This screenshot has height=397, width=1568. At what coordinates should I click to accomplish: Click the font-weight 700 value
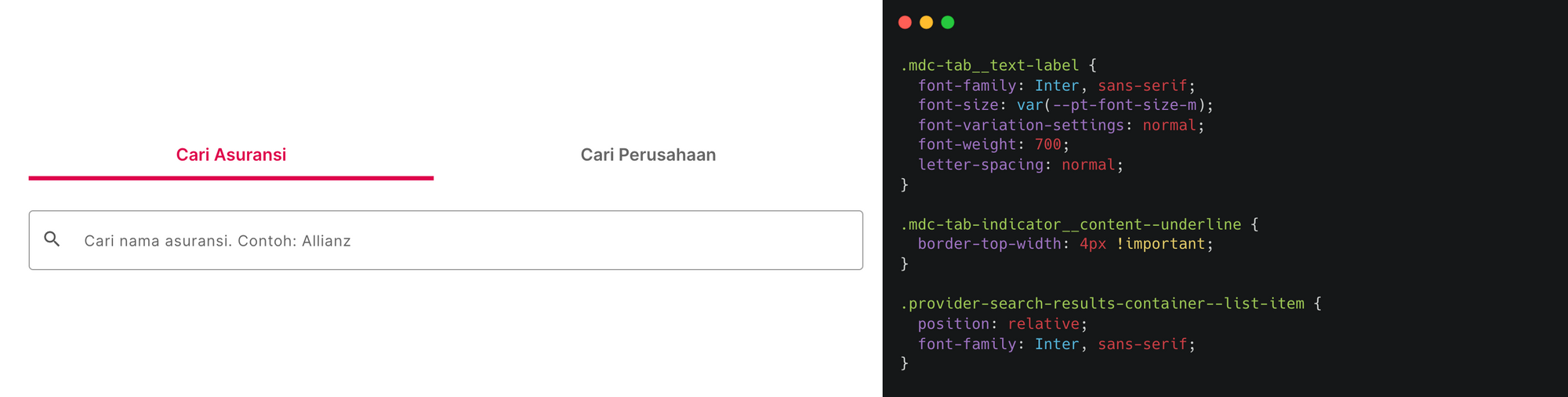click(1047, 144)
